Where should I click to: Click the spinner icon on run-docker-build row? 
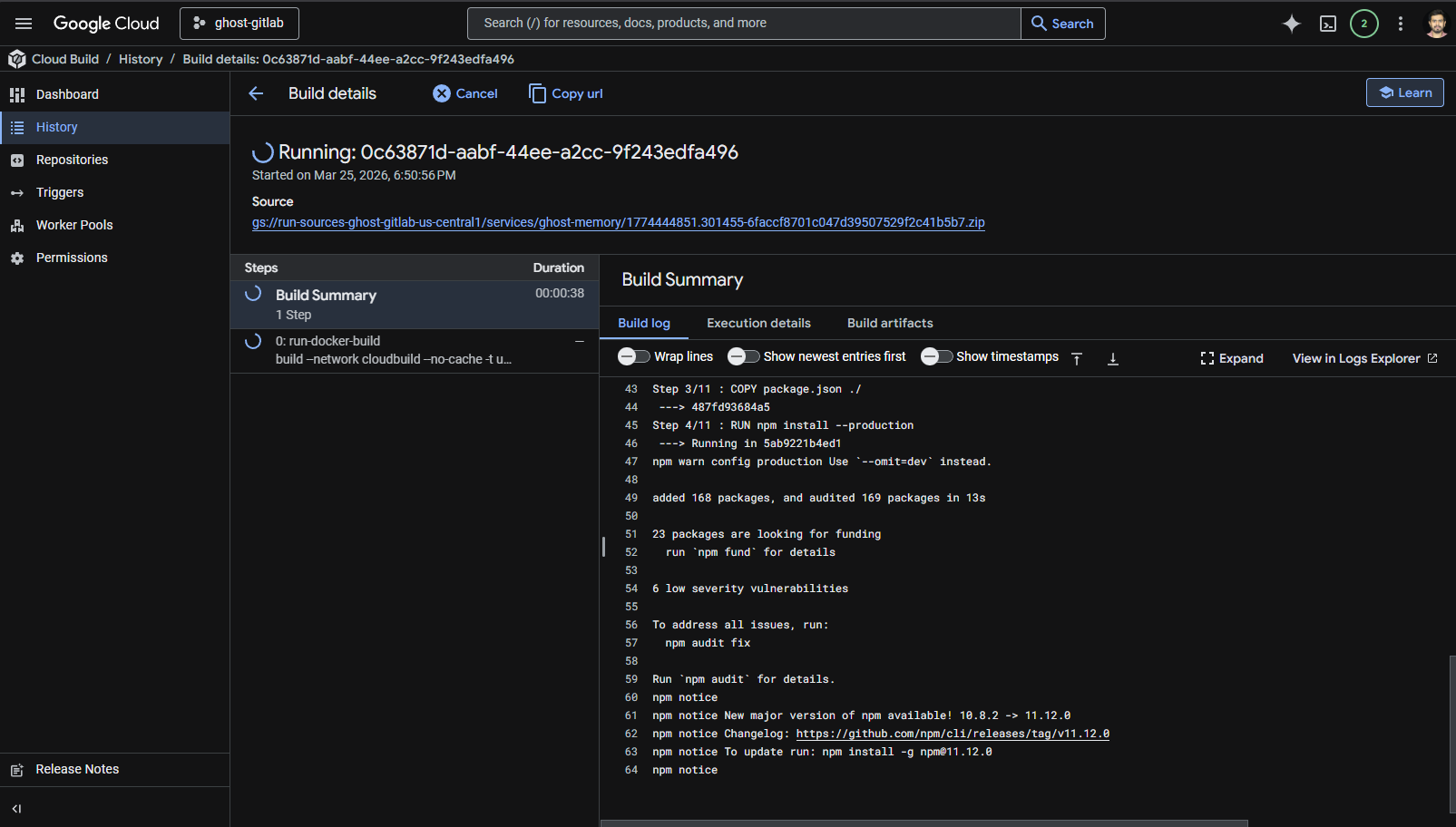[253, 341]
